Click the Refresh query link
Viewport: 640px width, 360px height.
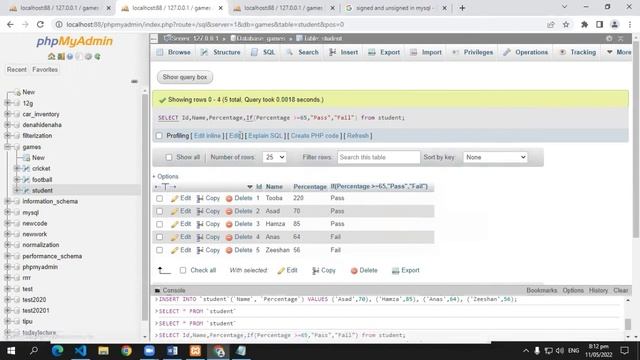pos(358,136)
